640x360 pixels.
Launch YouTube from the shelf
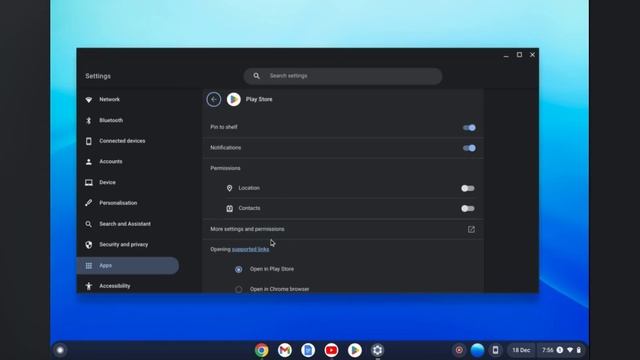tap(331, 350)
